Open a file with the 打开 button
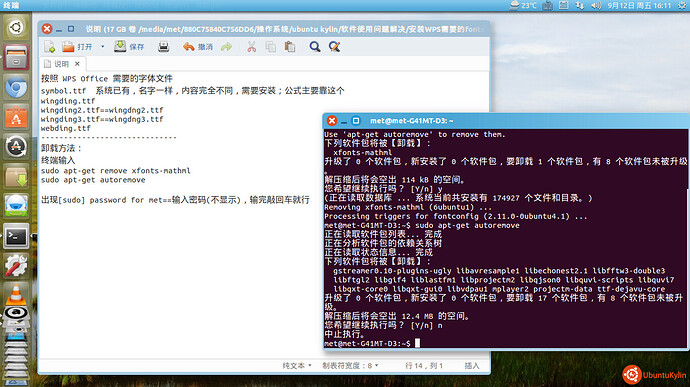The width and height of the screenshot is (690, 387). (x=77, y=47)
